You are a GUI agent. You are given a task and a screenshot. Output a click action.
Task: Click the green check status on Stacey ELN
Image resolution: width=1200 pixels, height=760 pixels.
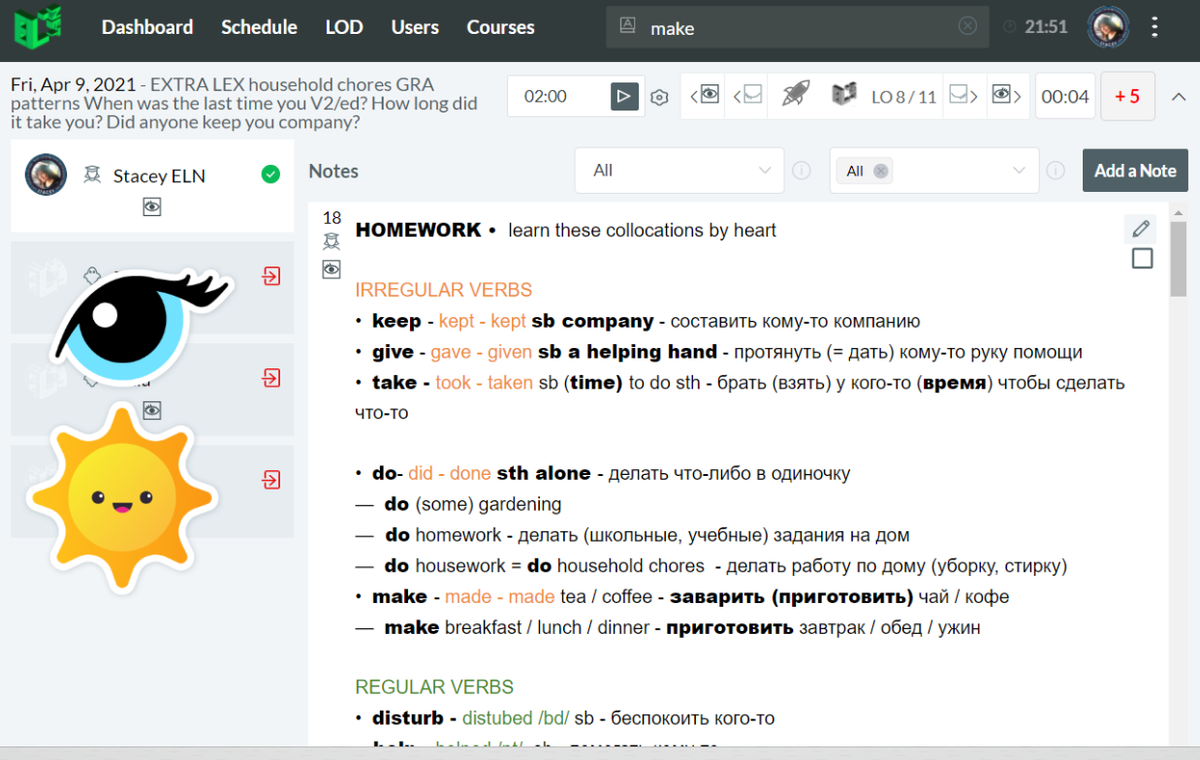click(270, 175)
